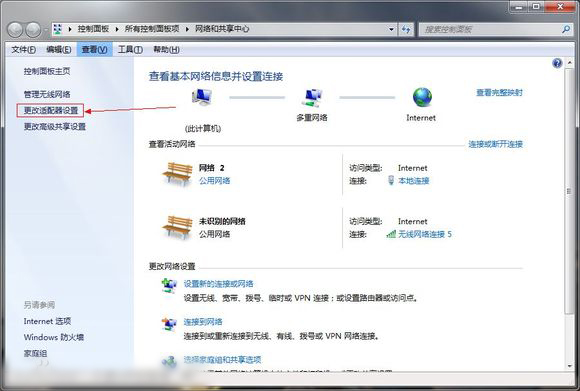Click the 设置新的连接或网络 icon
Image resolution: width=580 pixels, height=391 pixels.
coord(169,286)
